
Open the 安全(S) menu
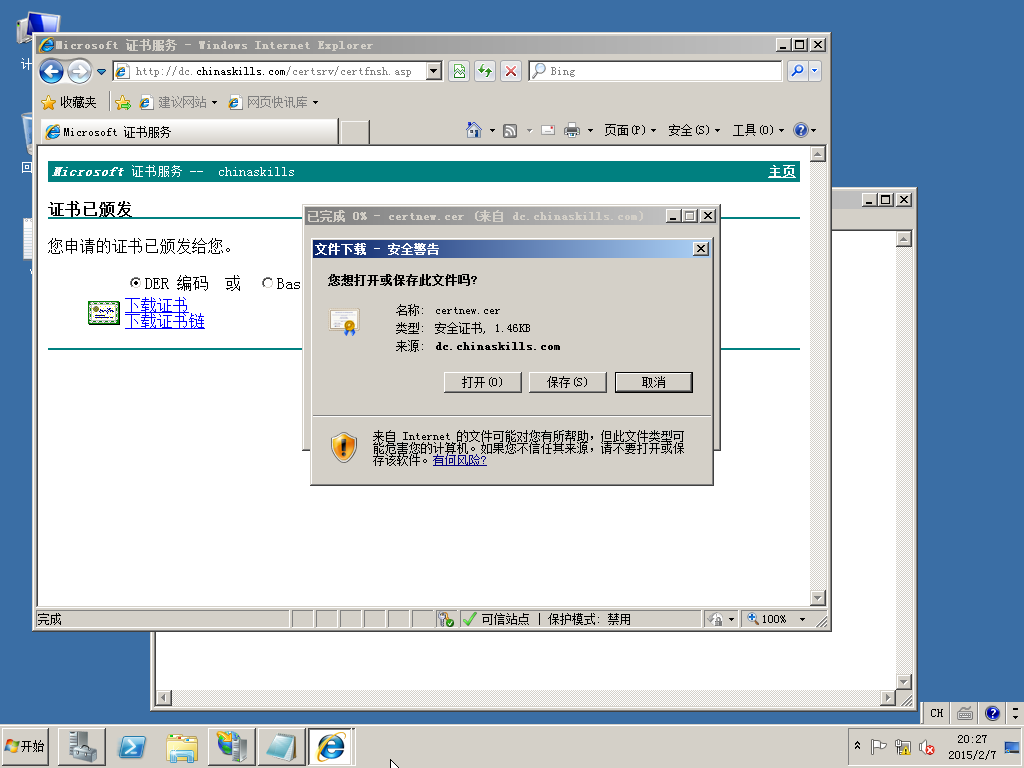point(694,131)
